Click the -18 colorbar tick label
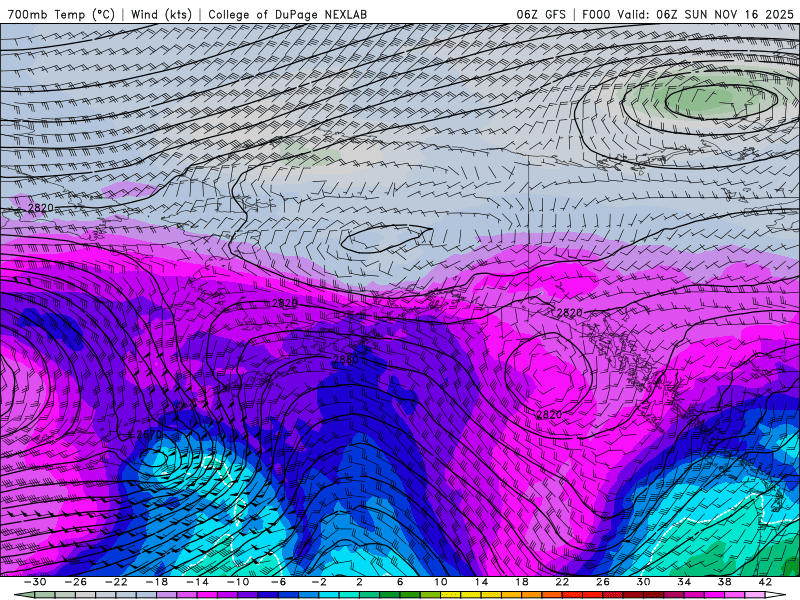Screen dimensions: 800x600 [x=157, y=582]
